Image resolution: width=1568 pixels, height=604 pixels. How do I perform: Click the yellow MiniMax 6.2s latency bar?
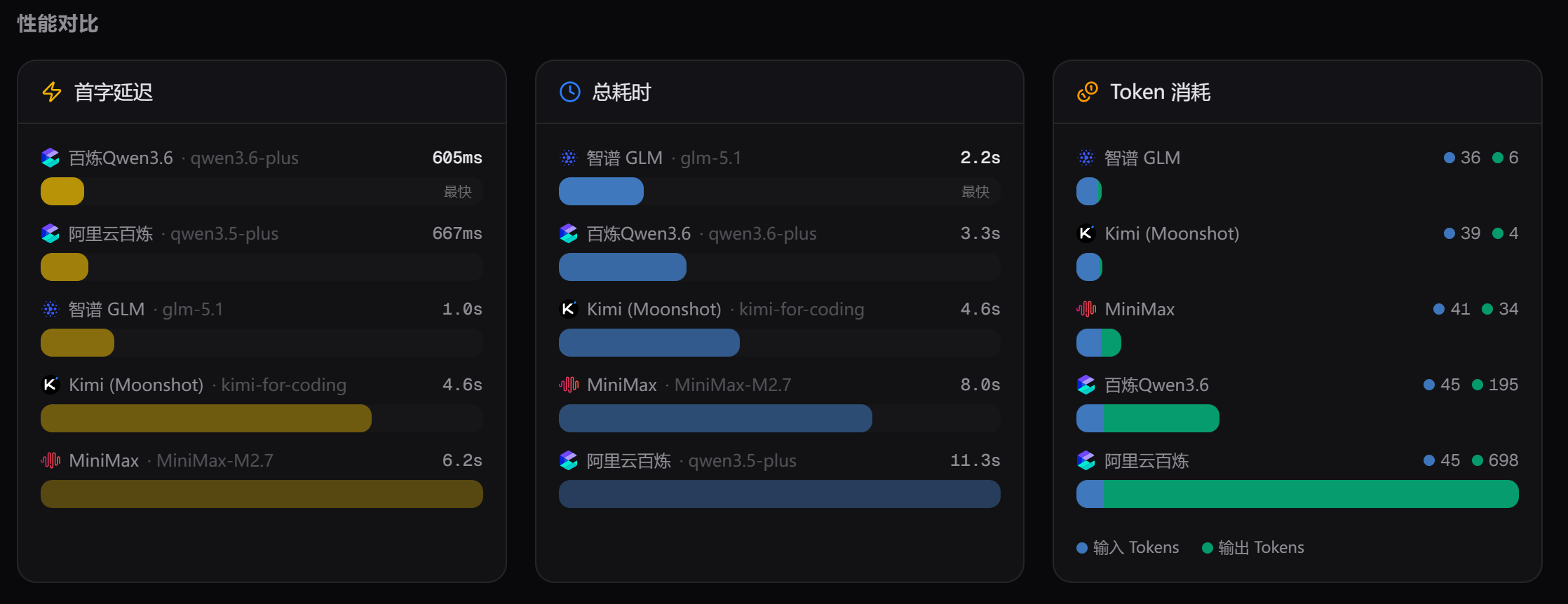click(262, 494)
